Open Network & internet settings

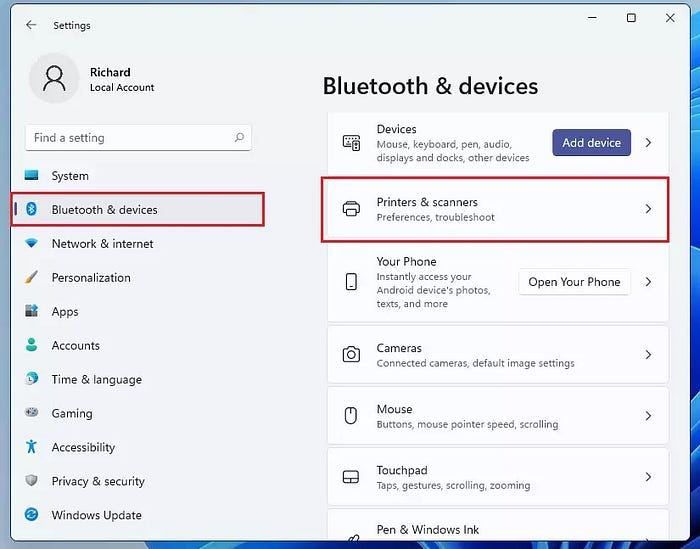pos(138,243)
